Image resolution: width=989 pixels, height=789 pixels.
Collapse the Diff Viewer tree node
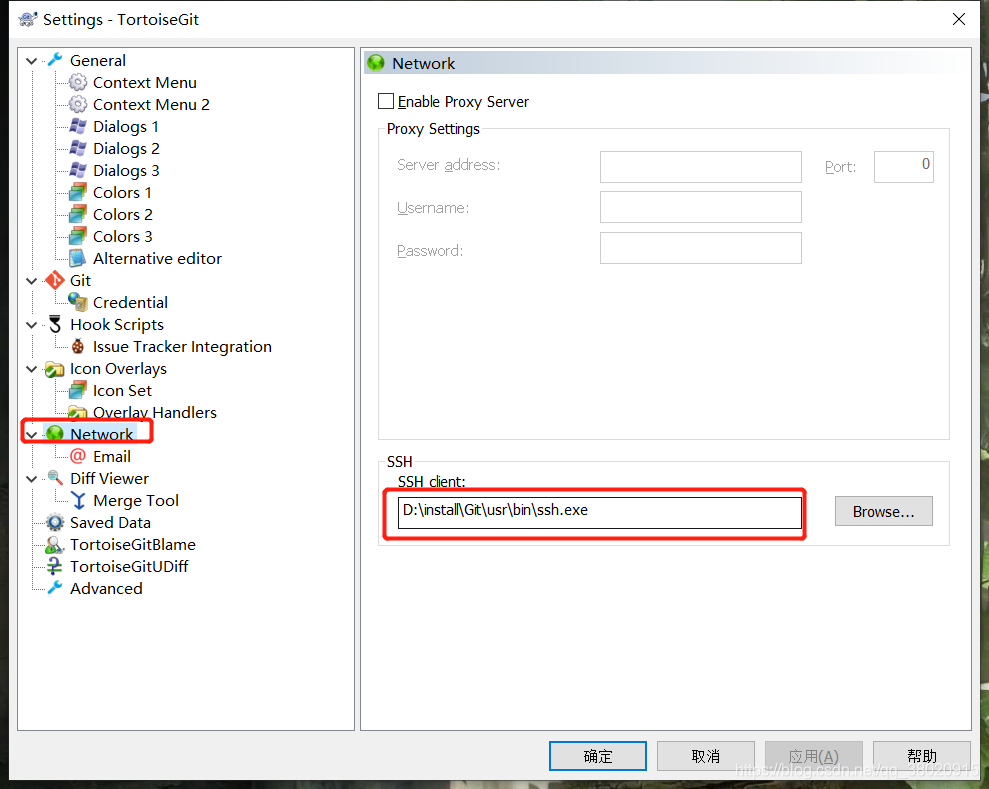point(32,479)
